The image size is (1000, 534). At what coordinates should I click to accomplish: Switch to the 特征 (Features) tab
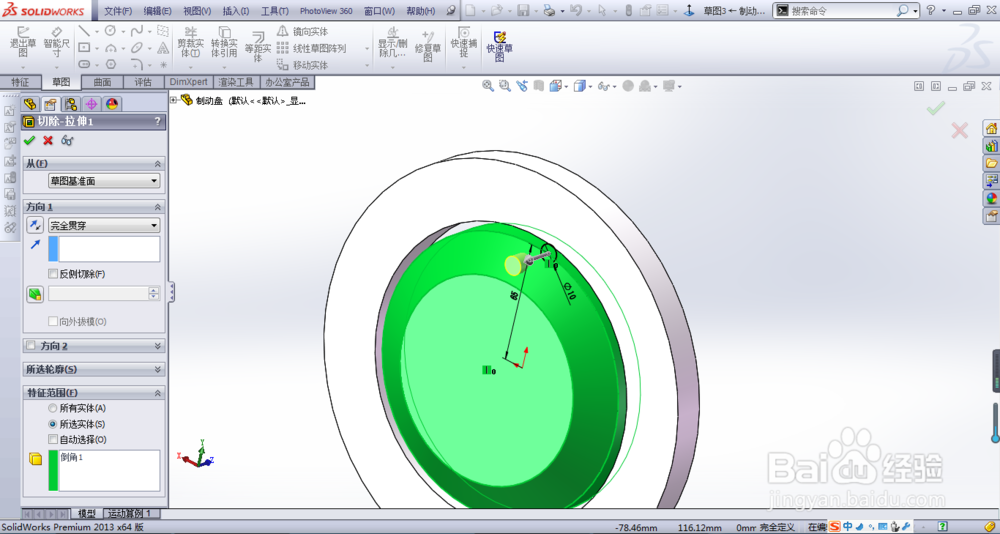20,82
